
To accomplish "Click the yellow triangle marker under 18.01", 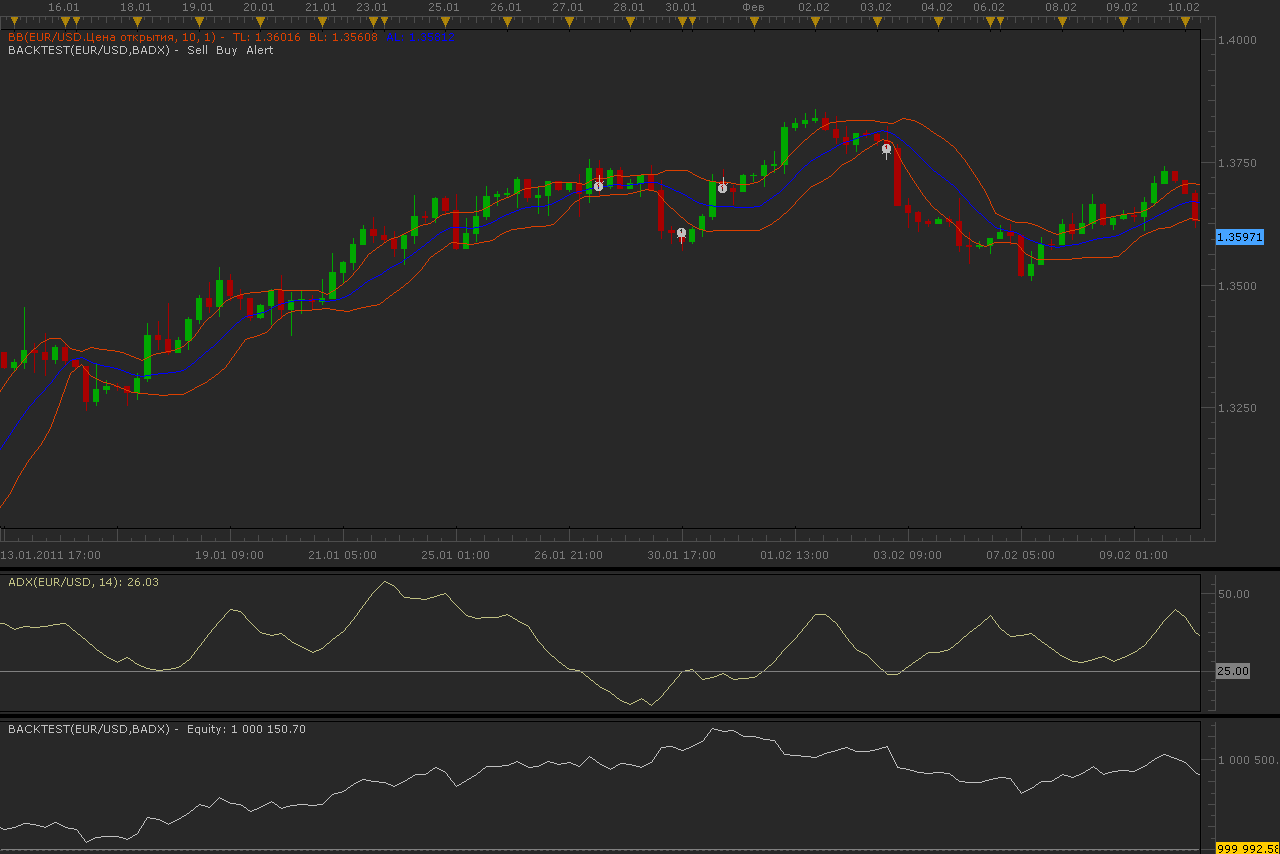I will pyautogui.click(x=137, y=21).
